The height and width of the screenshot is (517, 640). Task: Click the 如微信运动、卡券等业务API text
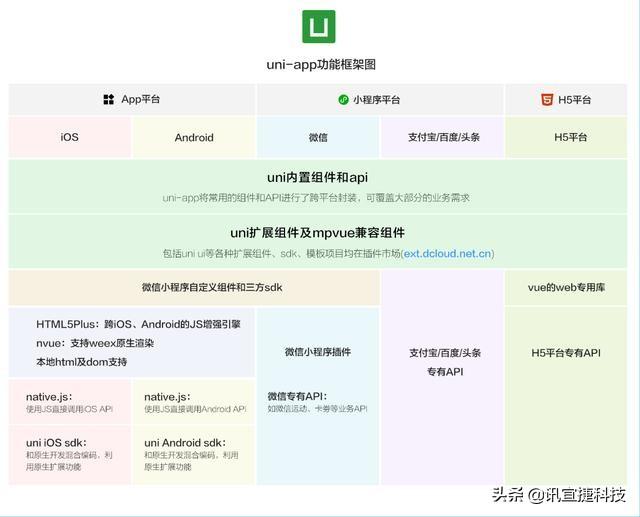click(x=318, y=408)
